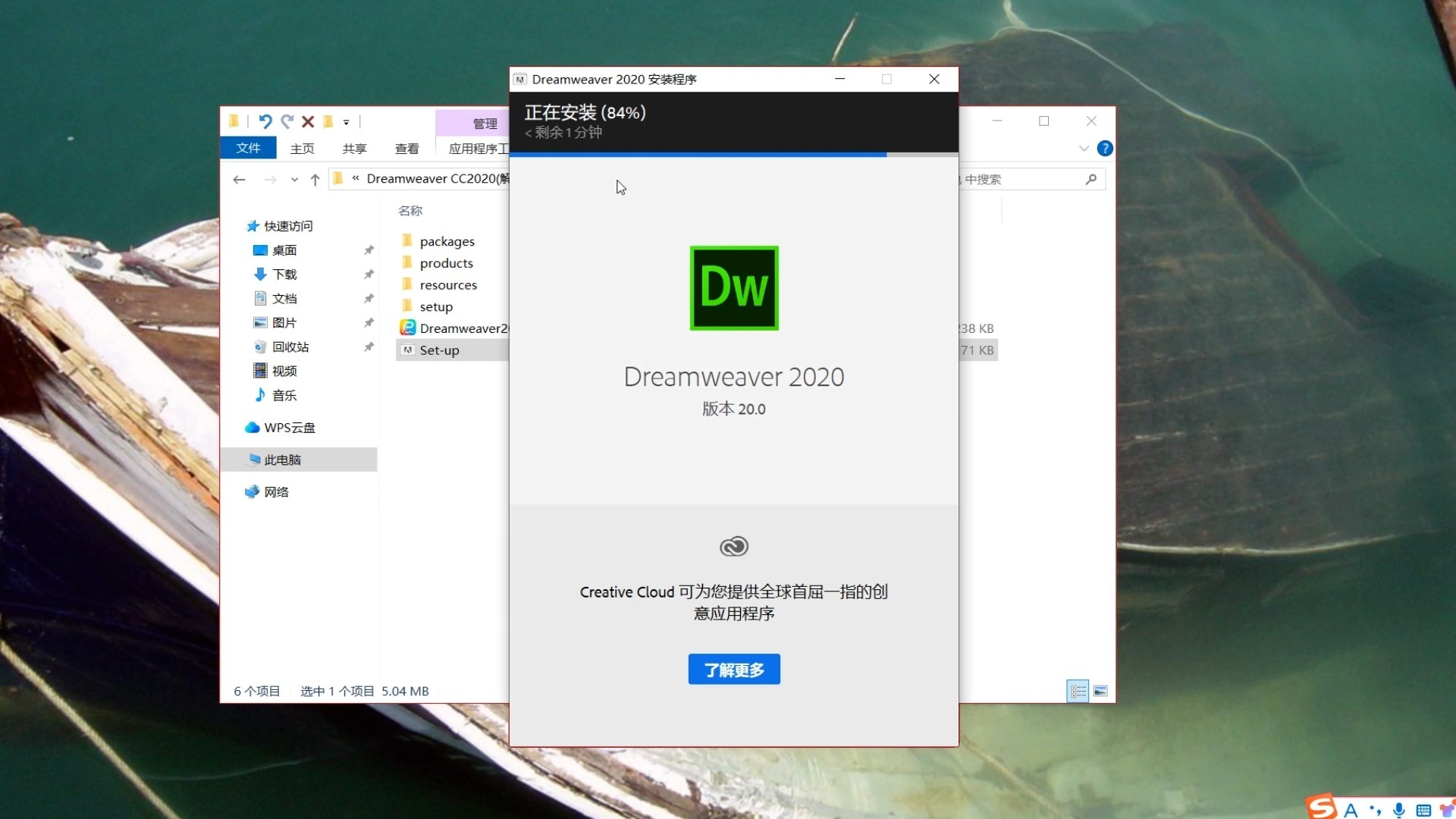The image size is (1456, 819).
Task: Toggle Sogou punctuation mode icon
Action: (1376, 810)
